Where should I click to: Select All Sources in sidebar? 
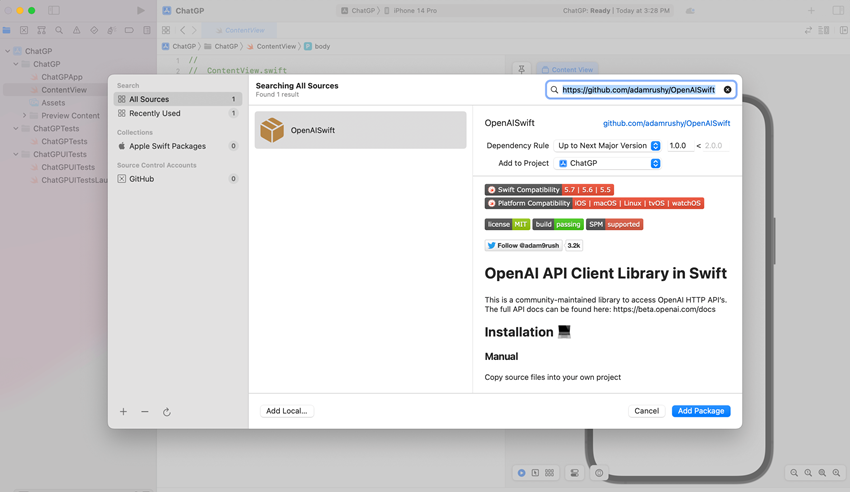point(178,99)
